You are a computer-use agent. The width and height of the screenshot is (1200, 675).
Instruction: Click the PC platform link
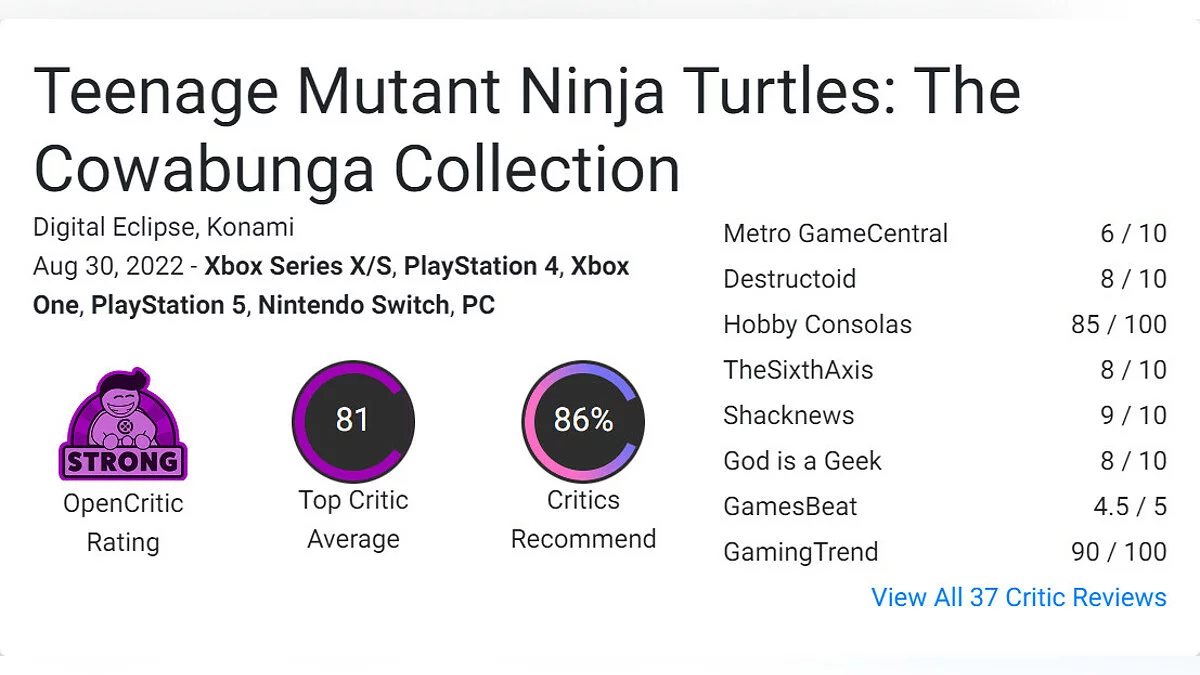(478, 305)
